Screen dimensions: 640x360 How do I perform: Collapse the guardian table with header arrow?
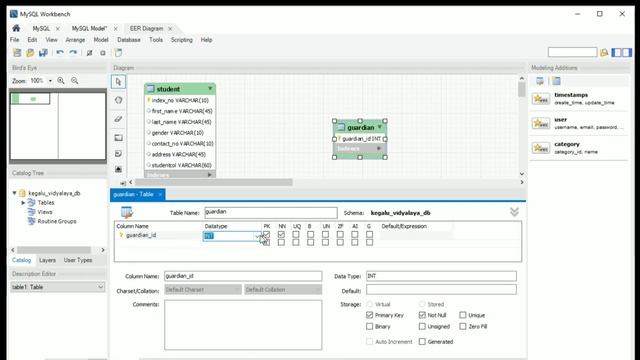pos(380,127)
